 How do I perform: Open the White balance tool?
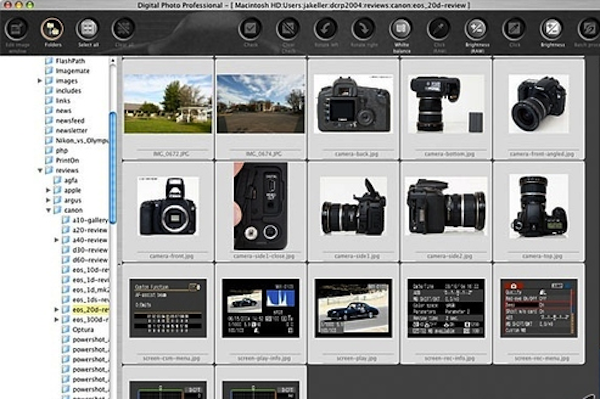401,29
